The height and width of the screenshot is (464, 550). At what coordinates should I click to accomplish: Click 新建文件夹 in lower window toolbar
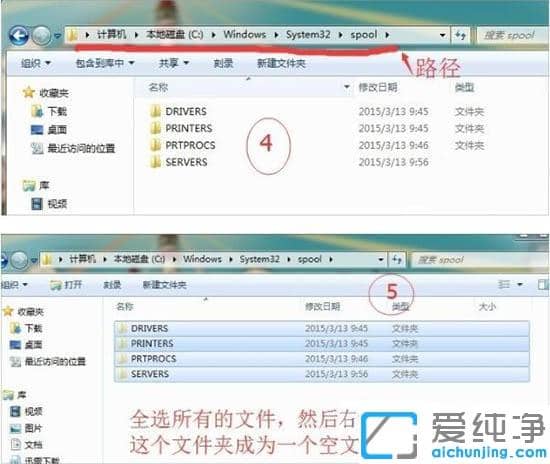tap(164, 285)
